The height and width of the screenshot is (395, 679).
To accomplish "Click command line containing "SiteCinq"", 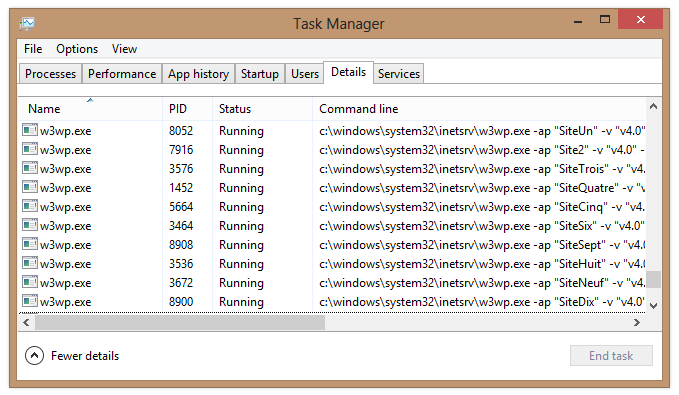I will coord(482,207).
